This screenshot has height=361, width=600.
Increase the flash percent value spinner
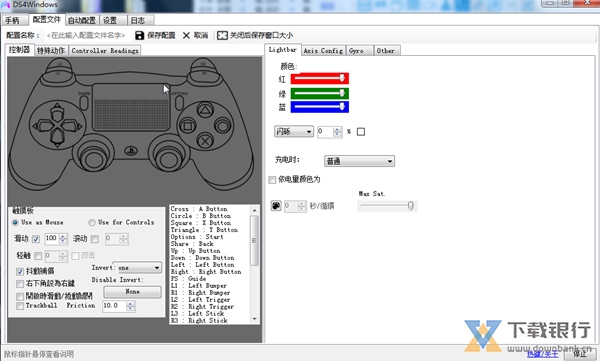click(337, 129)
